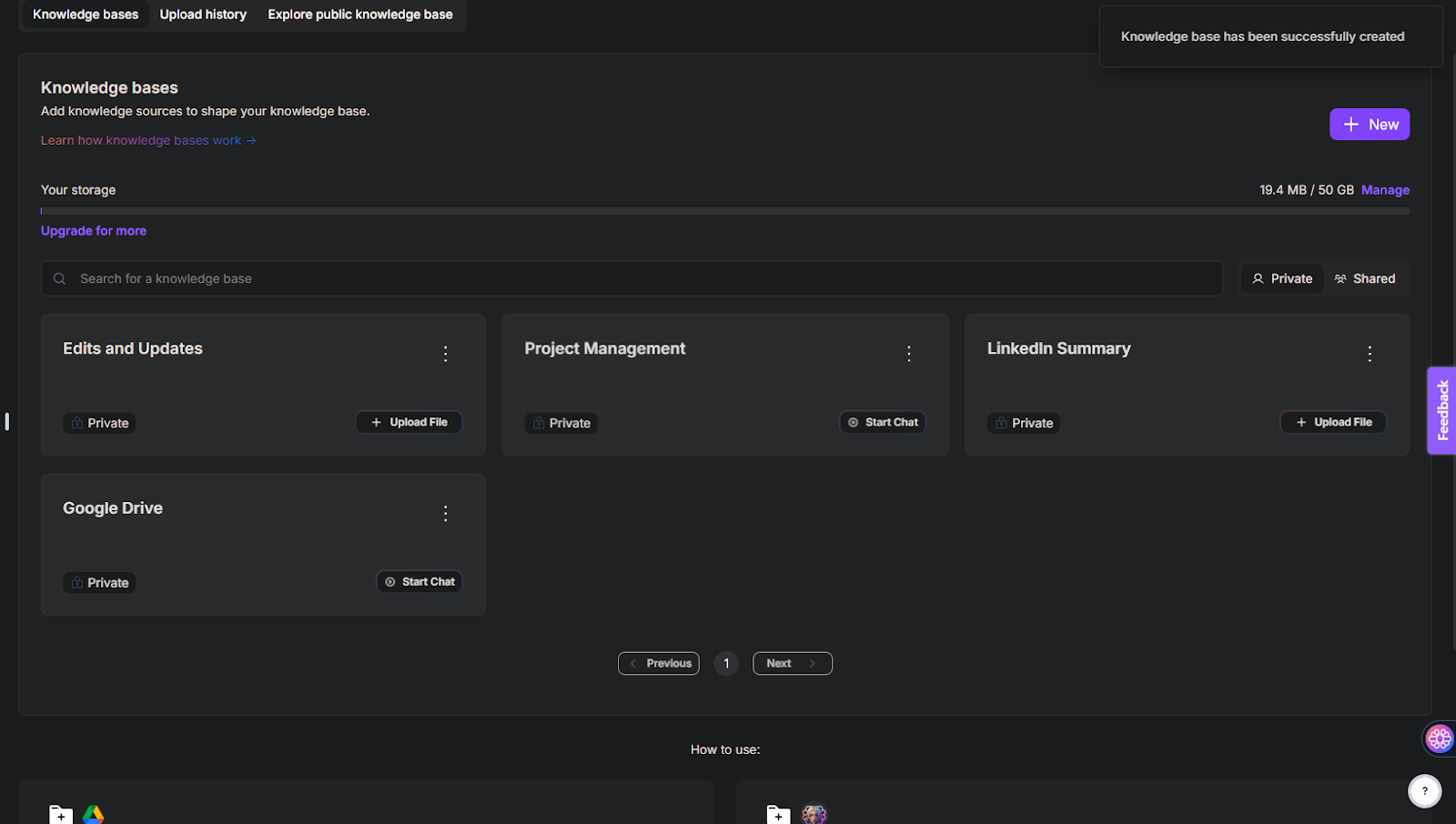Upload File to Edits and Updates
The width and height of the screenshot is (1456, 824).
(x=409, y=422)
